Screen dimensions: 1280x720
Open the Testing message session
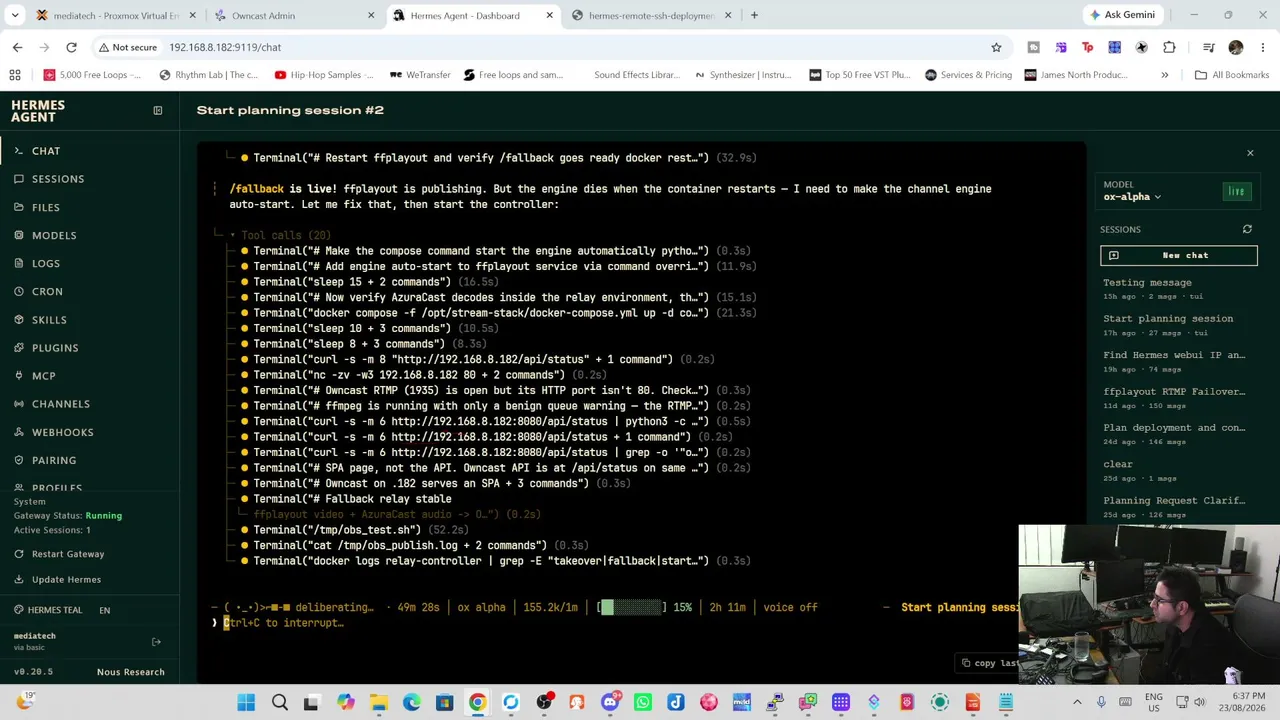pos(1179,288)
